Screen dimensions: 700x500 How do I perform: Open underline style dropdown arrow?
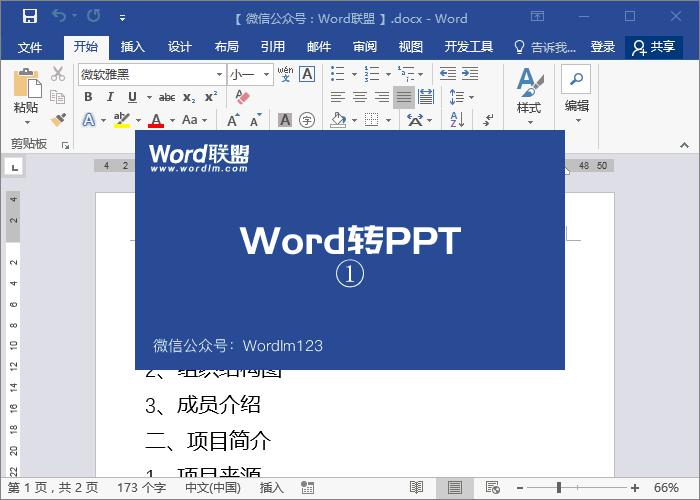click(x=149, y=97)
